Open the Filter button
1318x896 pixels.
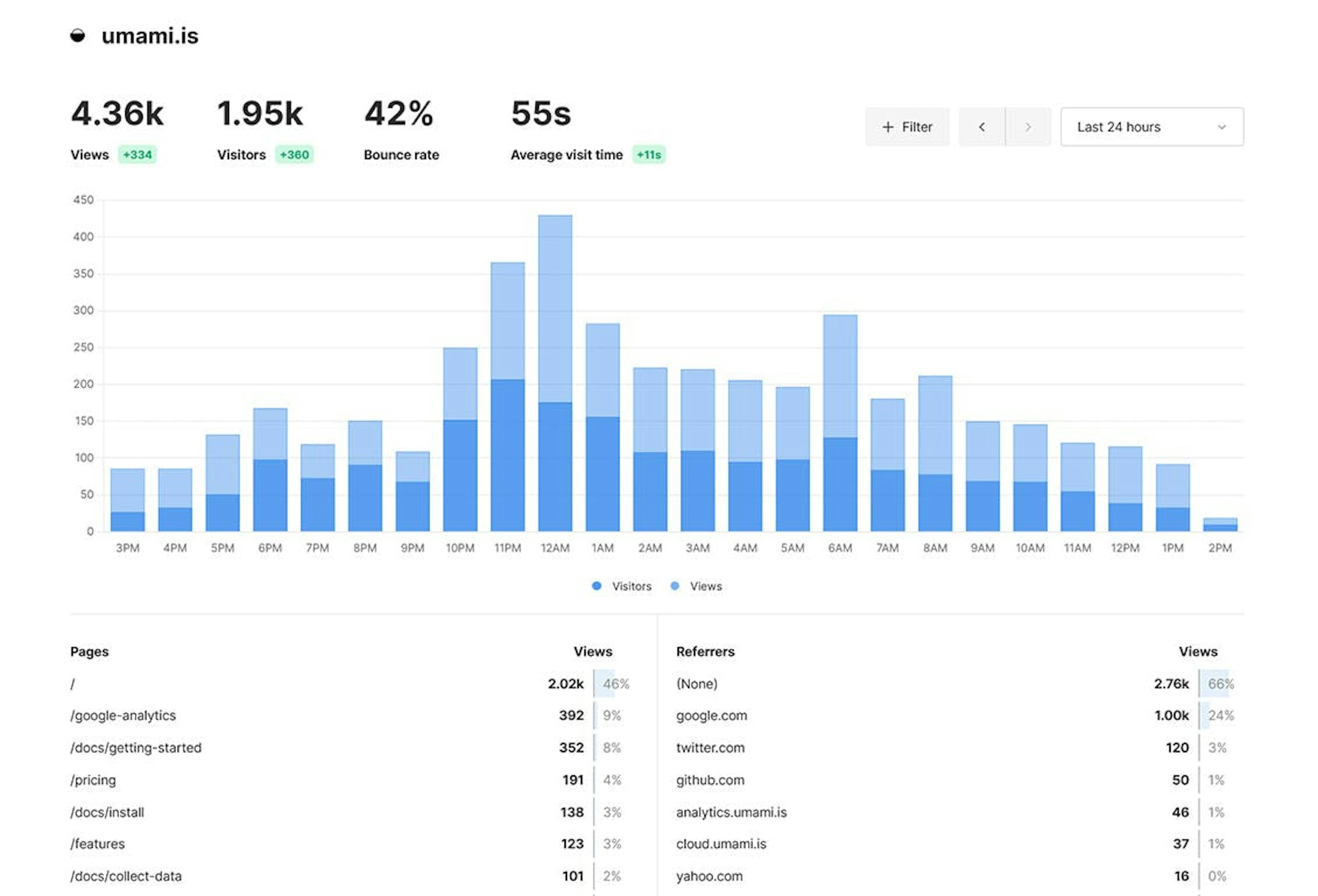[907, 127]
